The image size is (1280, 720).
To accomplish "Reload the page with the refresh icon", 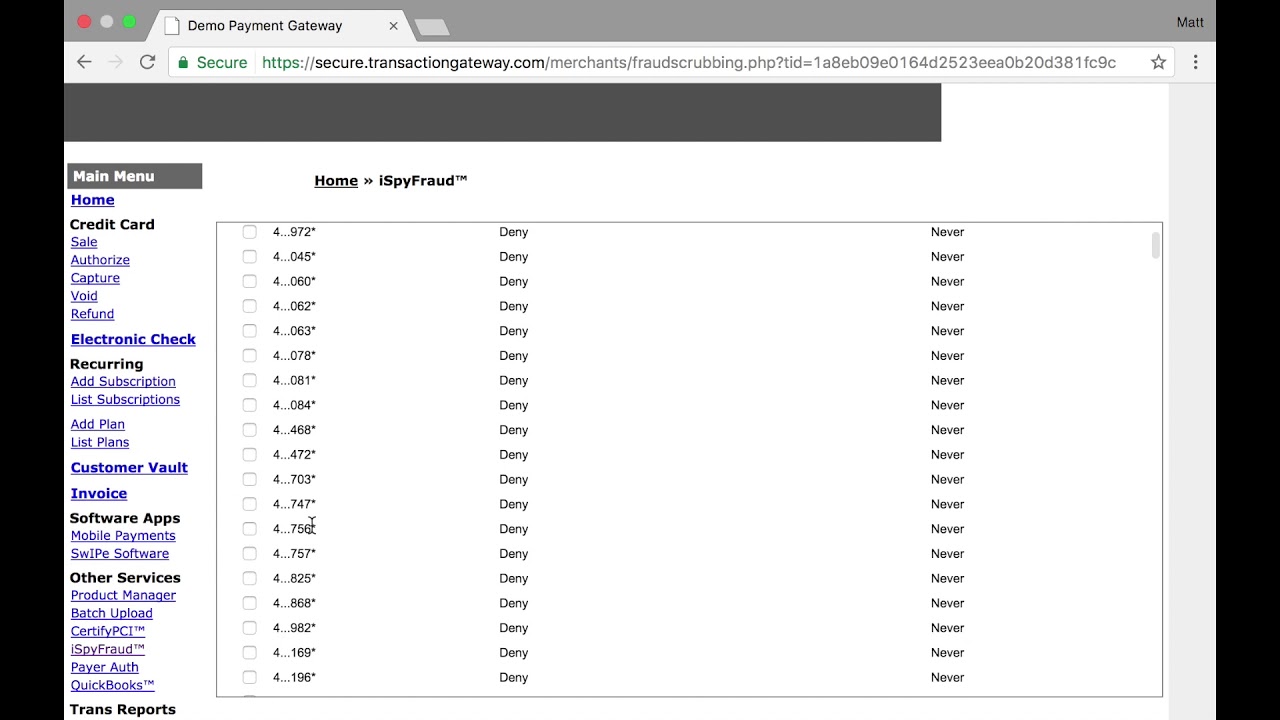I will click(x=147, y=62).
